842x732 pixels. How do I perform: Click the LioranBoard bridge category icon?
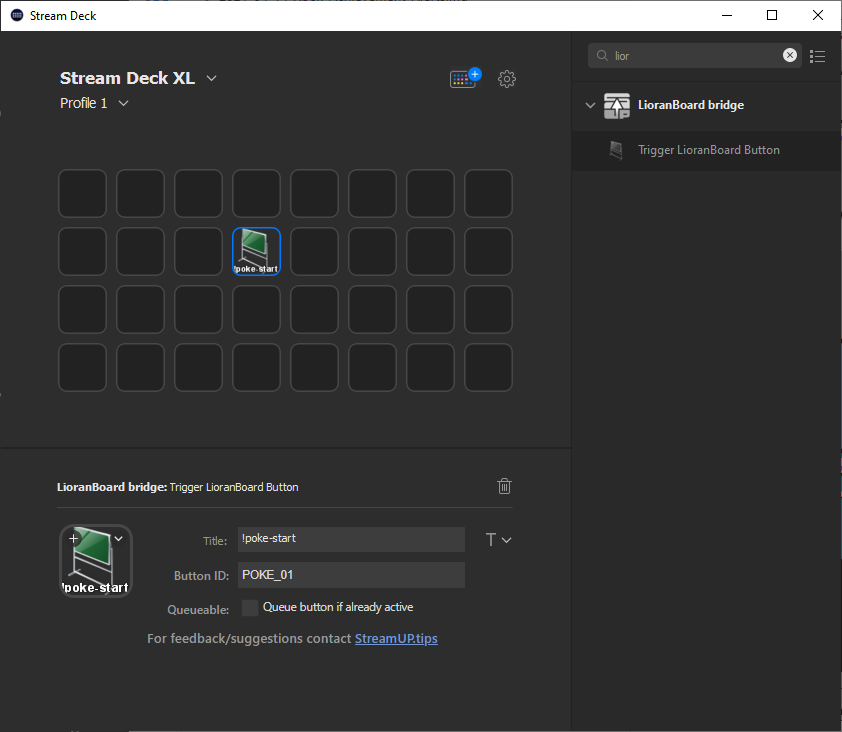(x=616, y=105)
